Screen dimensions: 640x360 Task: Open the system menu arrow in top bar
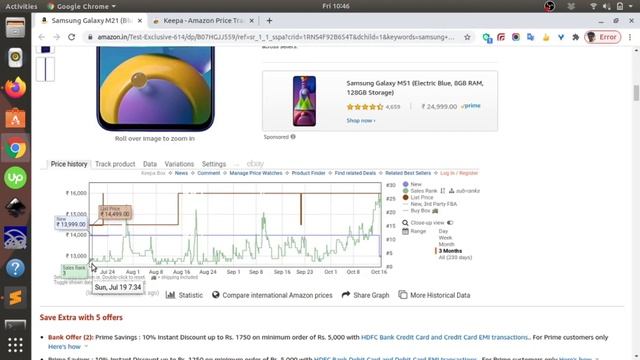[x=631, y=6]
